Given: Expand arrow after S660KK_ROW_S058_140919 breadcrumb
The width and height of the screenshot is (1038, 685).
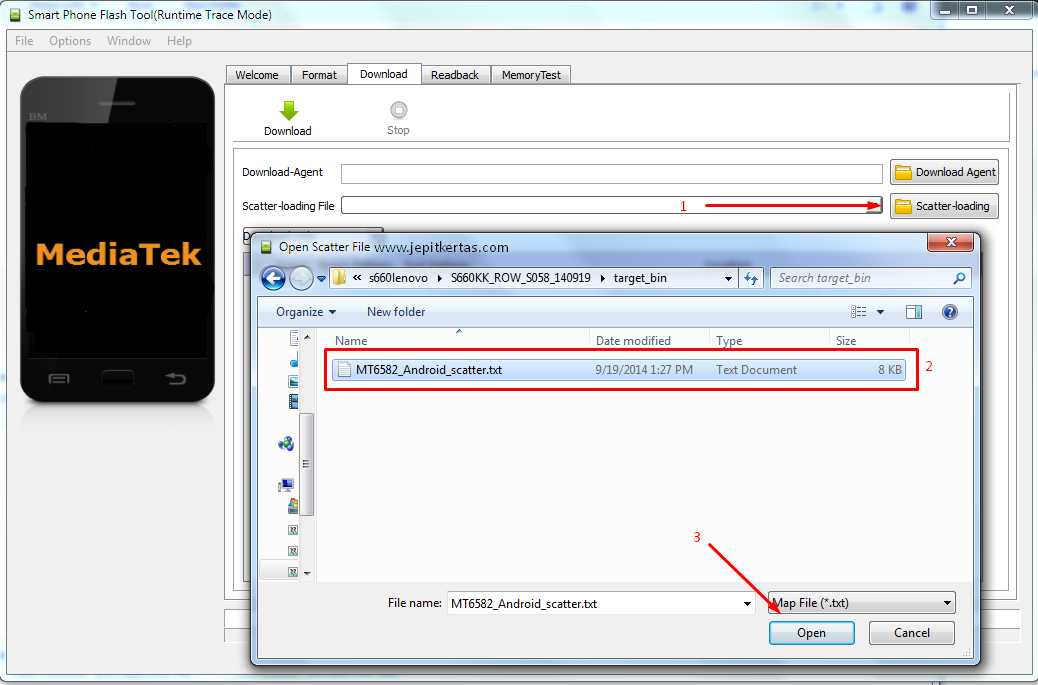Looking at the screenshot, I should point(602,279).
